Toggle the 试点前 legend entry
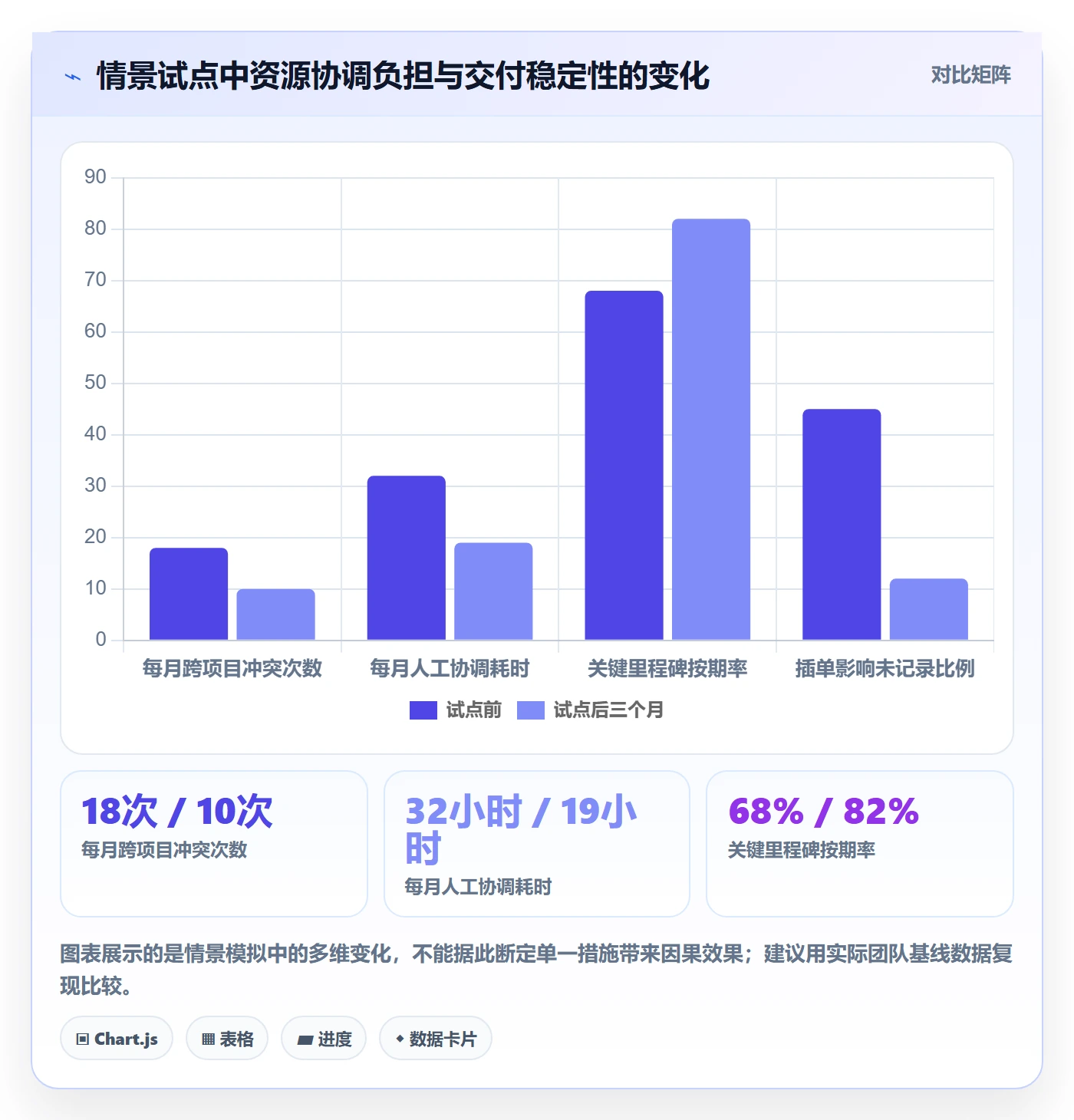The height and width of the screenshot is (1120, 1074). [456, 710]
